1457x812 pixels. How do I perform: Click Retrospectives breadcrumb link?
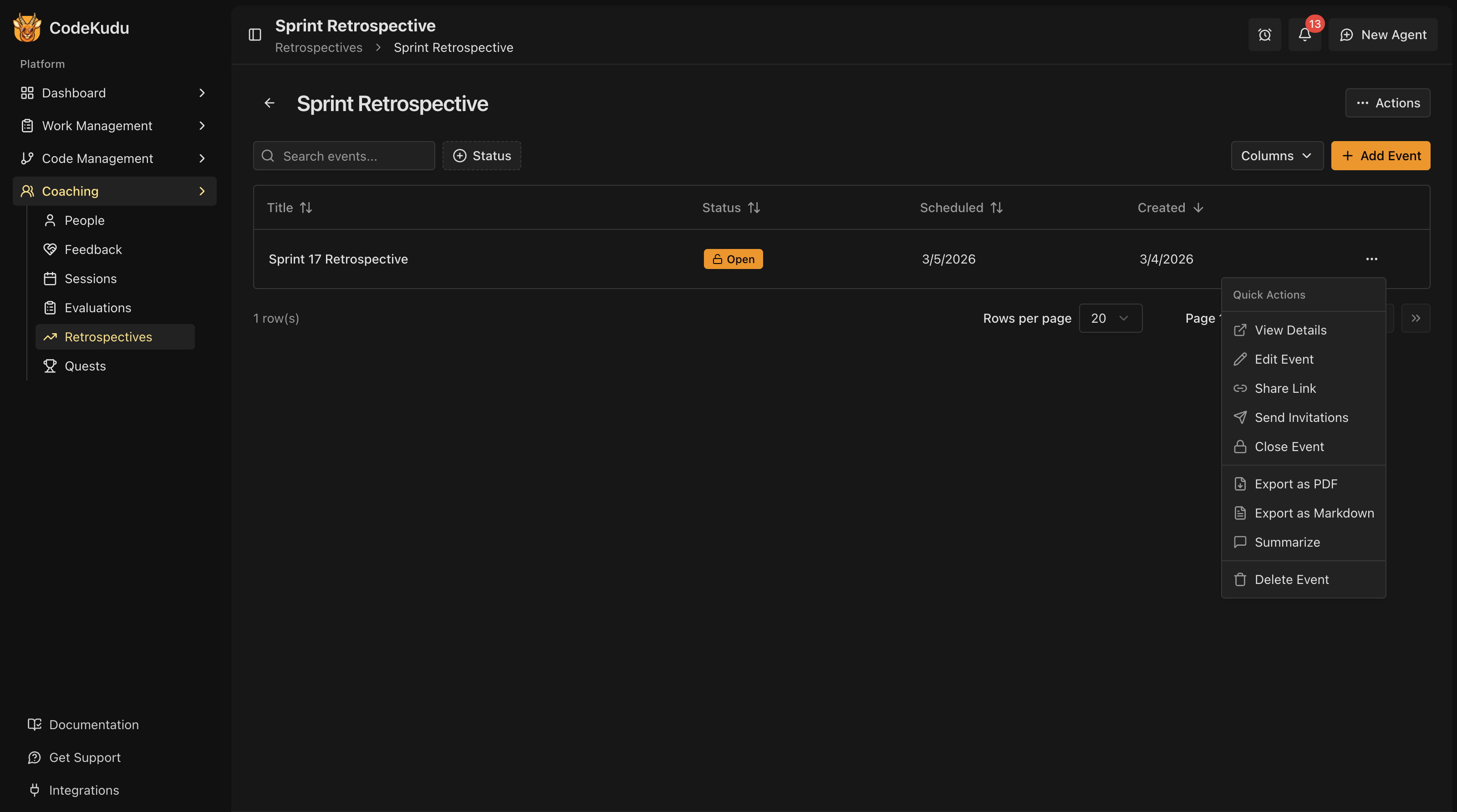(x=318, y=47)
